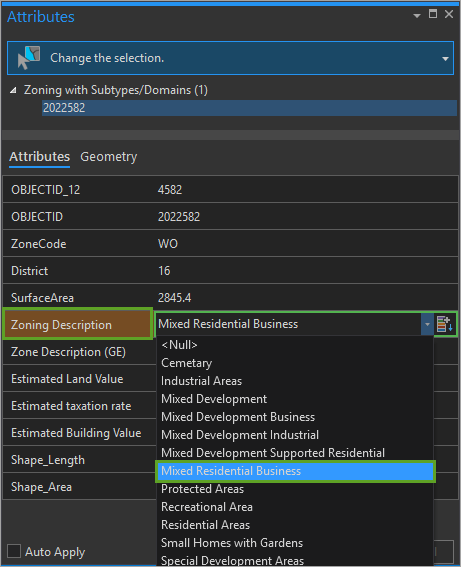Click the OBJECTID value 2022582 cell

(x=179, y=217)
